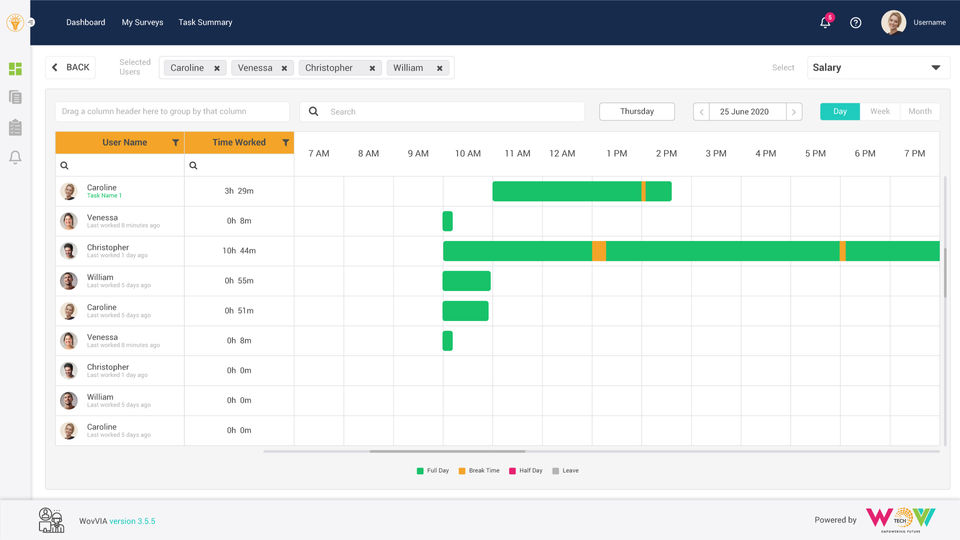The image size is (960, 540).
Task: Sort by Time Worked column header
Action: [x=239, y=143]
